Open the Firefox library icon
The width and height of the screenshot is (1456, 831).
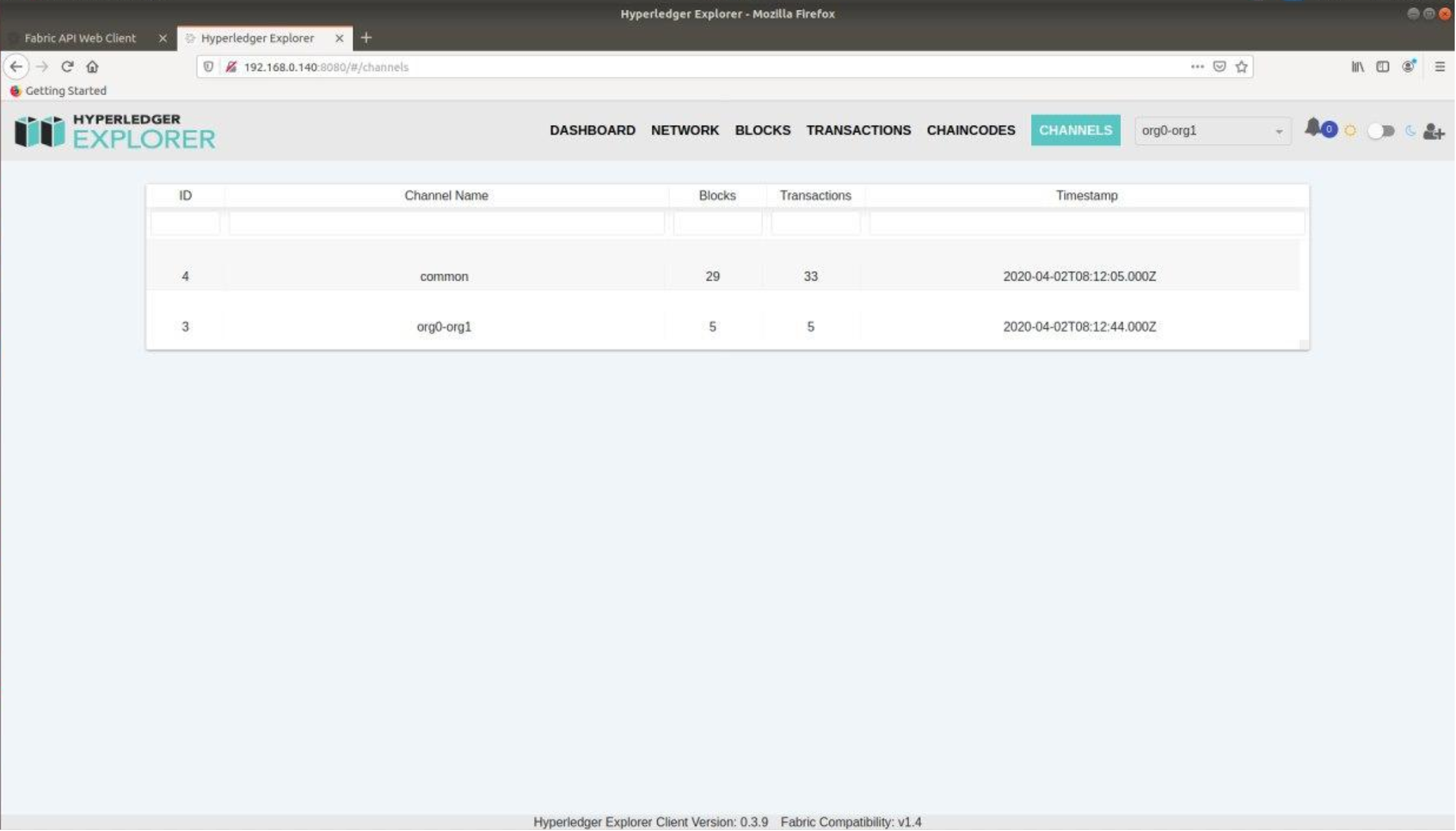click(x=1358, y=66)
